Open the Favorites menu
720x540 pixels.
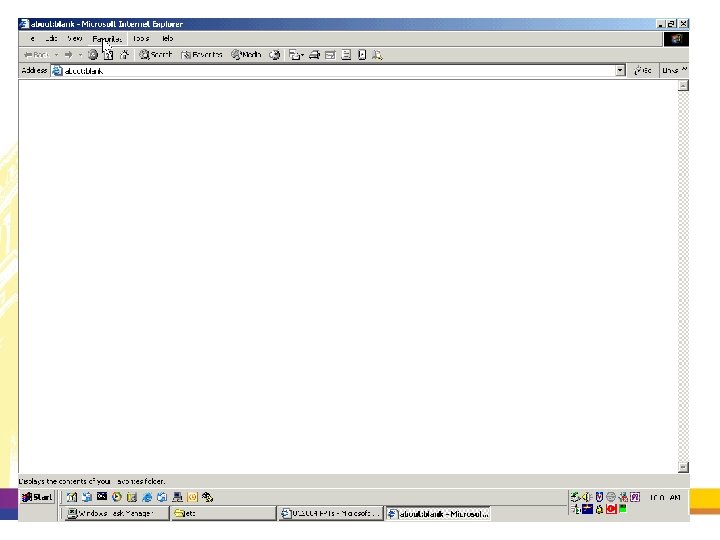click(107, 39)
